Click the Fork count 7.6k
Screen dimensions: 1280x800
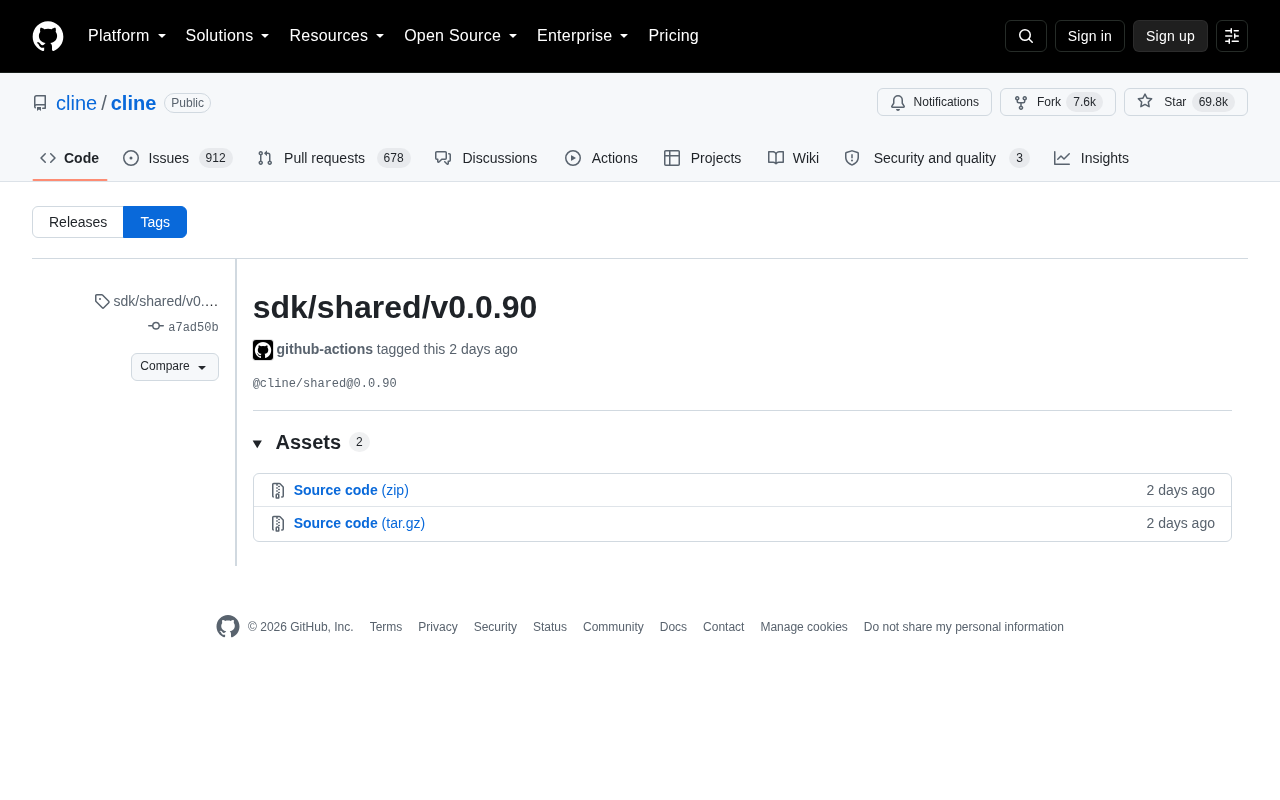(1084, 102)
